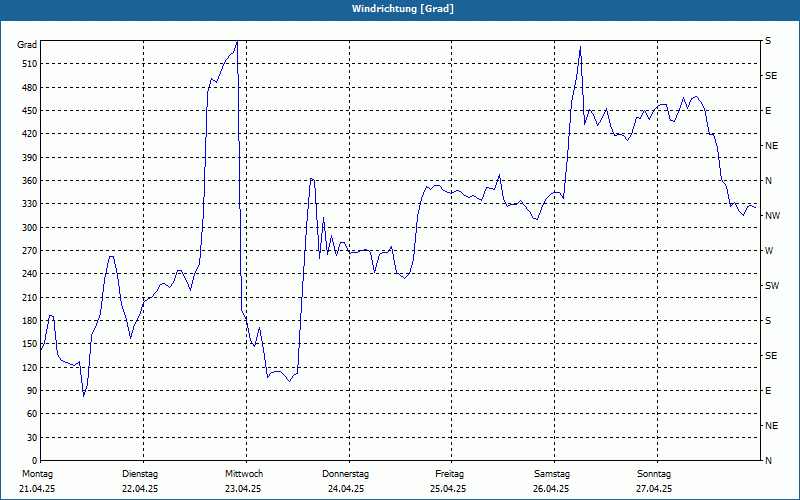Click the date 21.04.25
This screenshot has height=500, width=800.
tap(37, 489)
